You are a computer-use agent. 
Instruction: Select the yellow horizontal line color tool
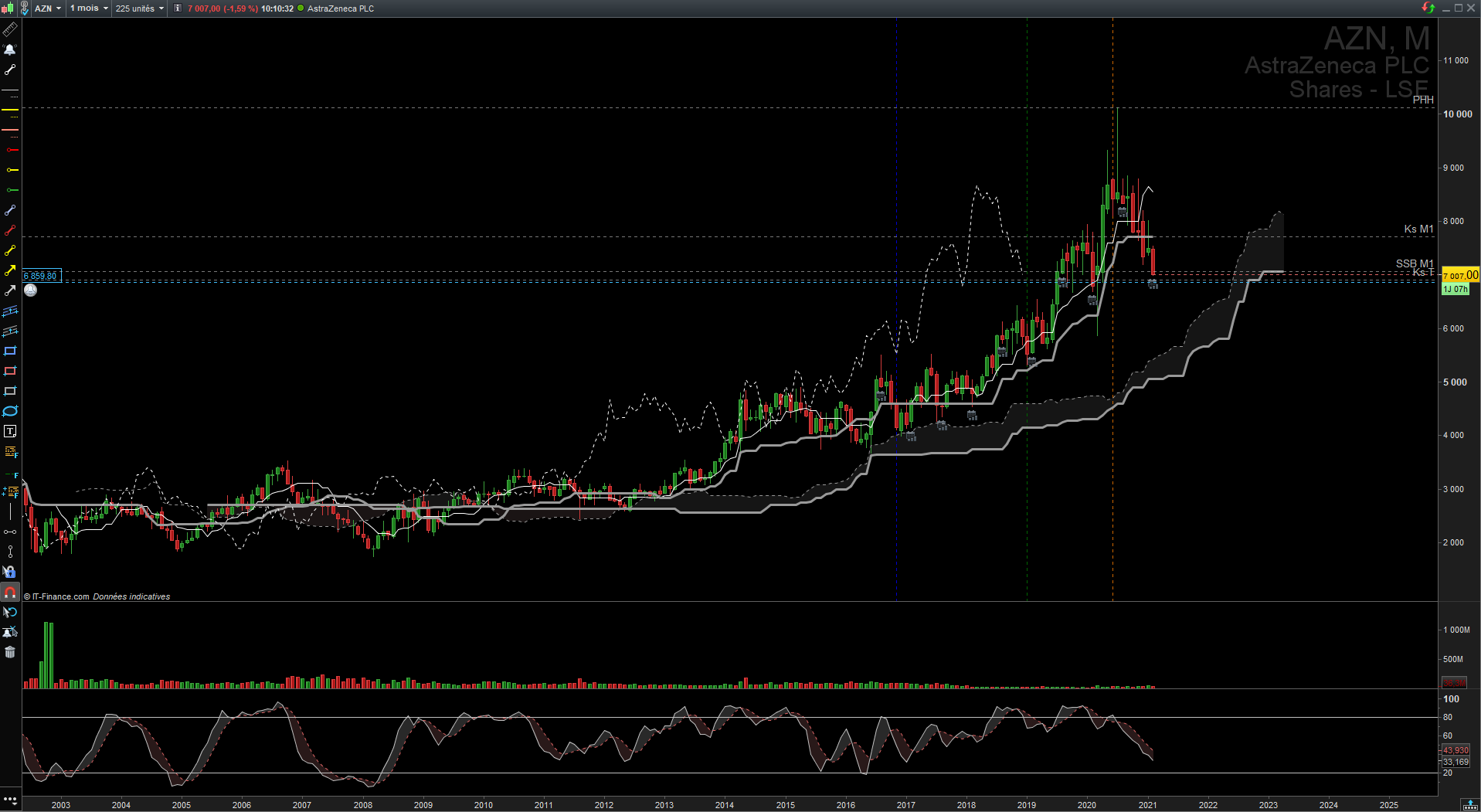click(x=10, y=110)
